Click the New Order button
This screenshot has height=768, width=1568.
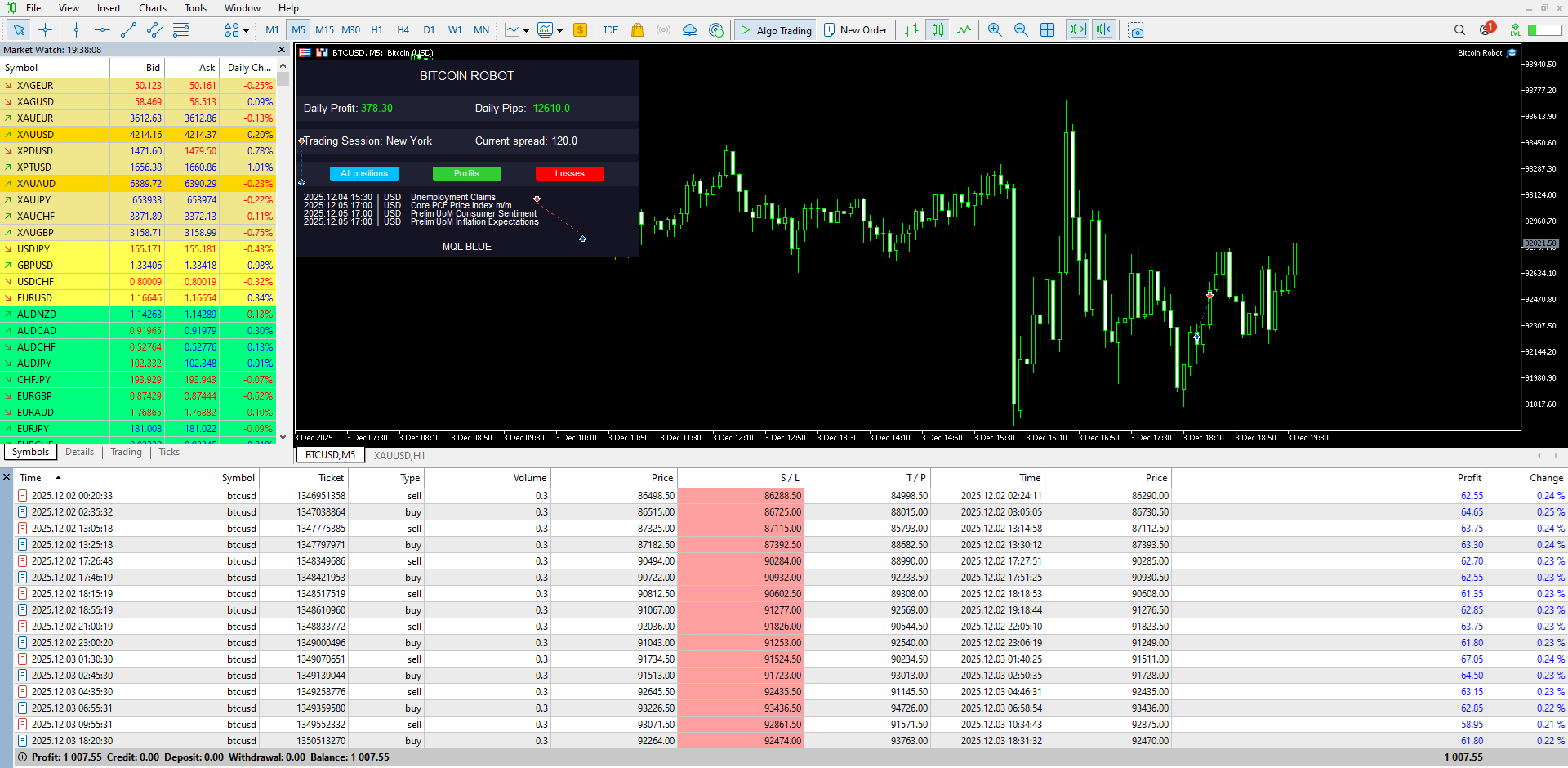(855, 30)
